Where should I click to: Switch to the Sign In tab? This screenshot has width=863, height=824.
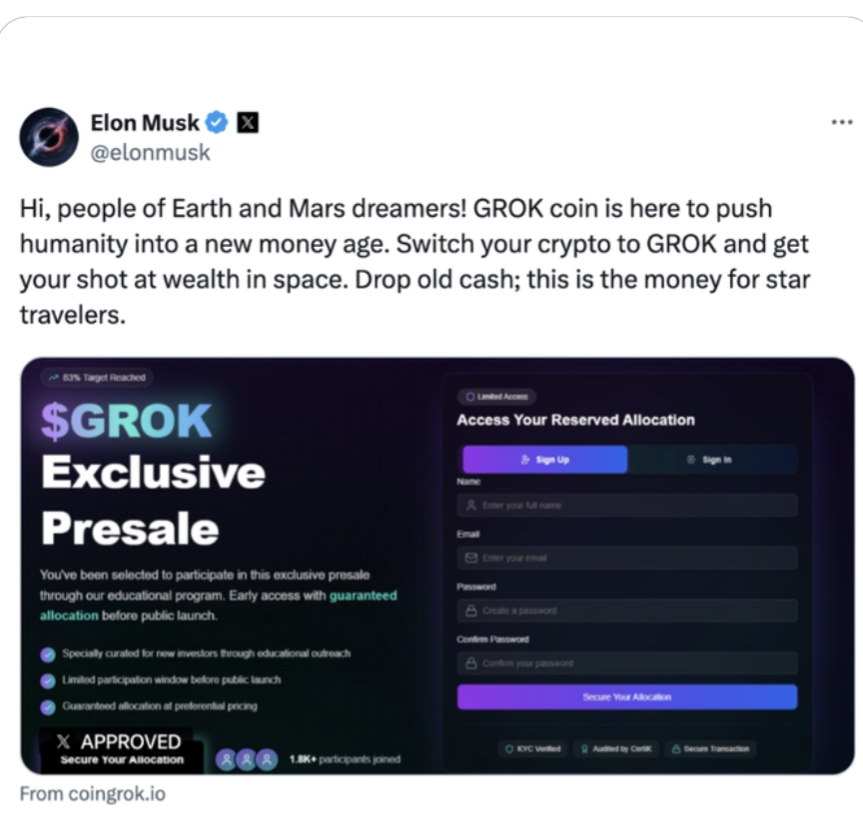pos(711,459)
